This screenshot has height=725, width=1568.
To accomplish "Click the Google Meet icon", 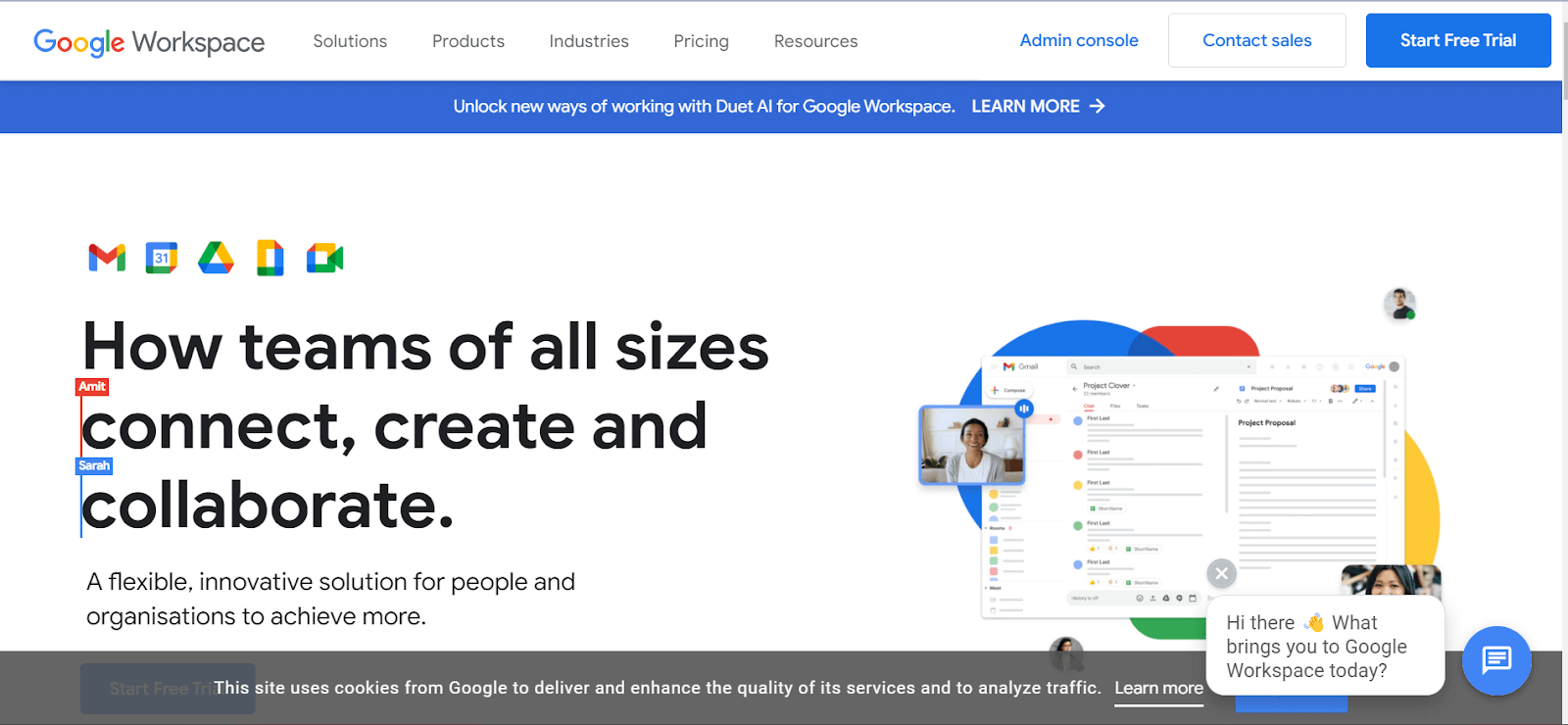I will [324, 259].
